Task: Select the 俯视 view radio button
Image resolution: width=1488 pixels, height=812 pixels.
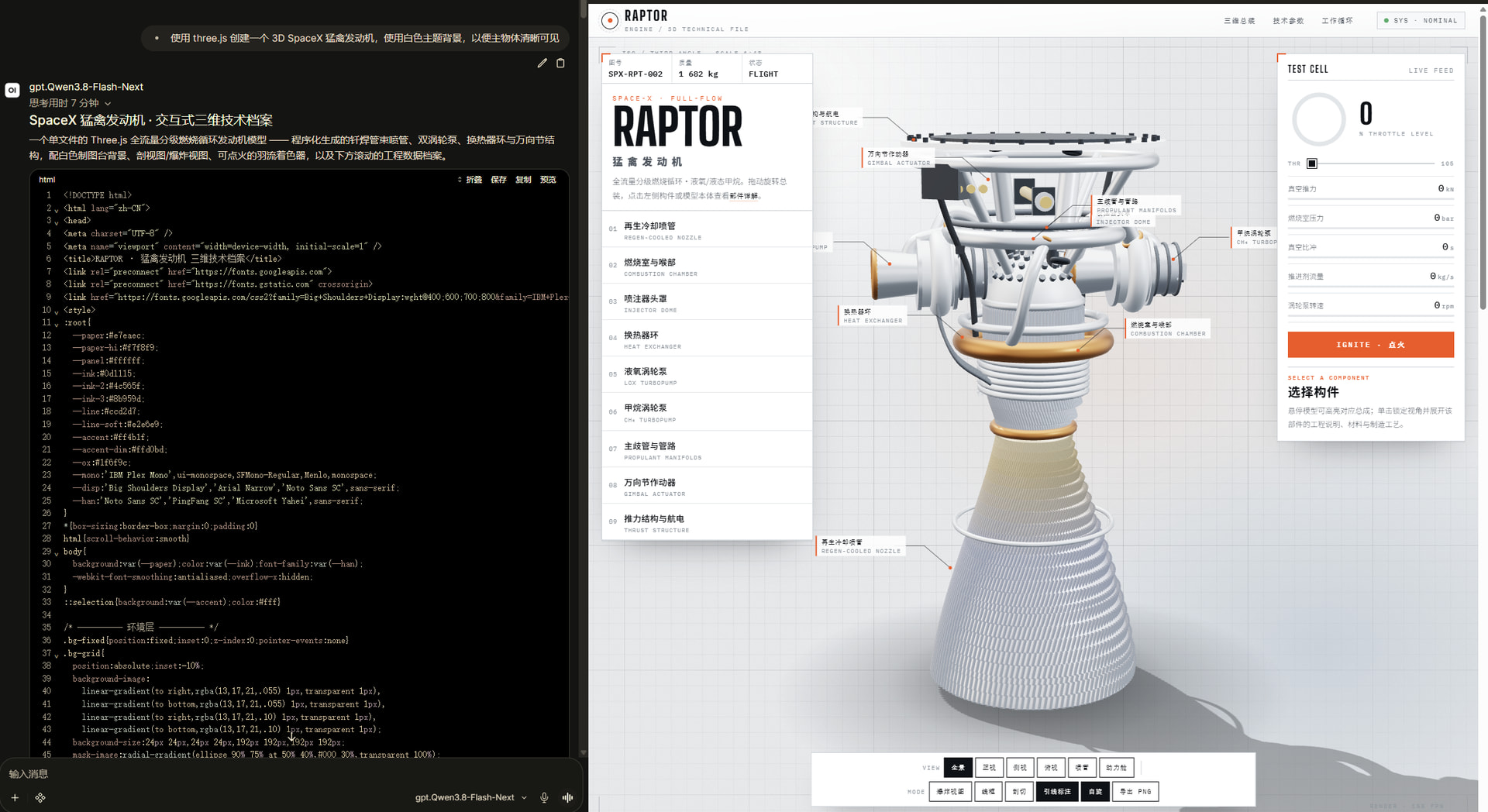Action: pos(1051,768)
